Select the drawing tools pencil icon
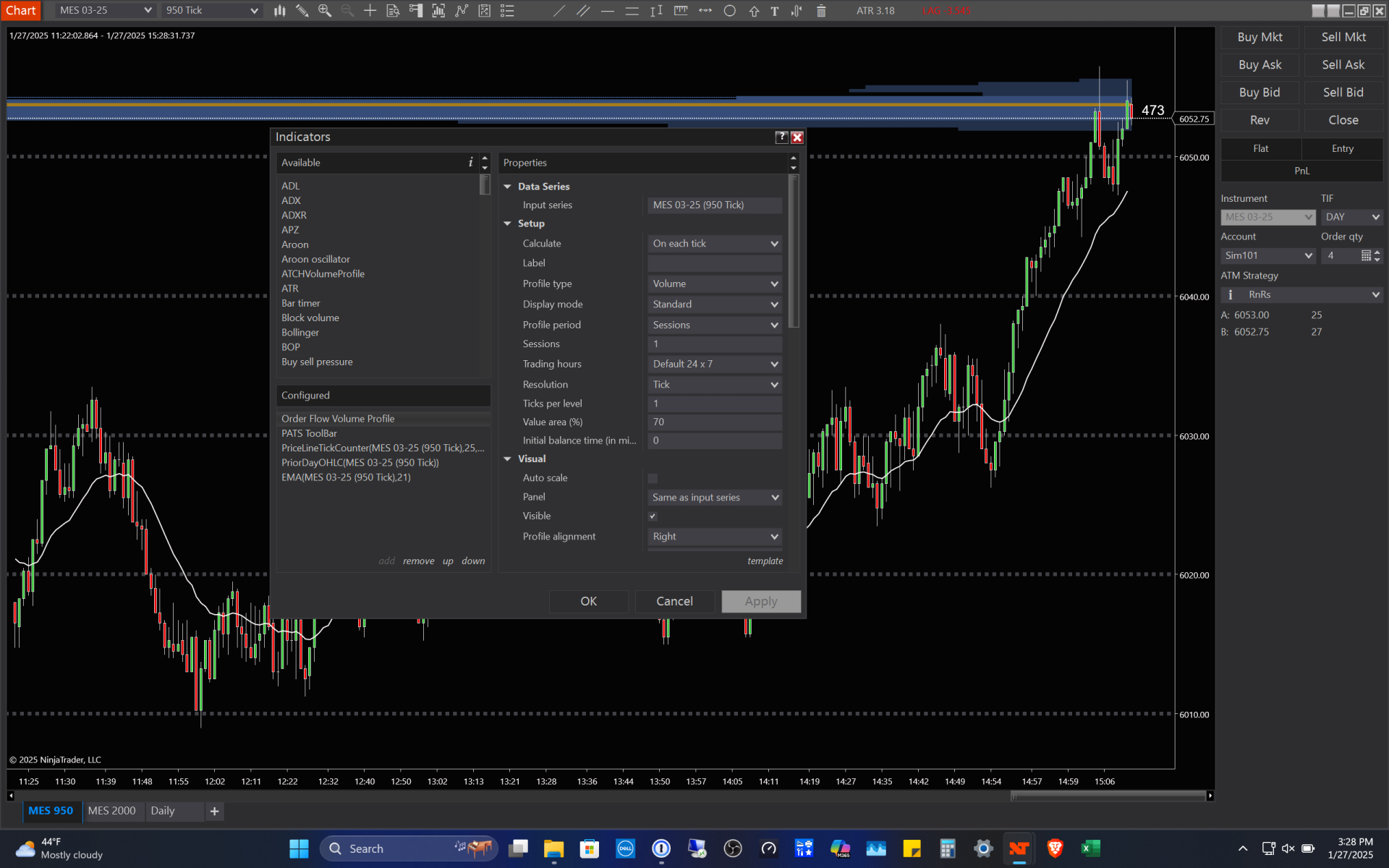The image size is (1389, 868). click(x=302, y=11)
